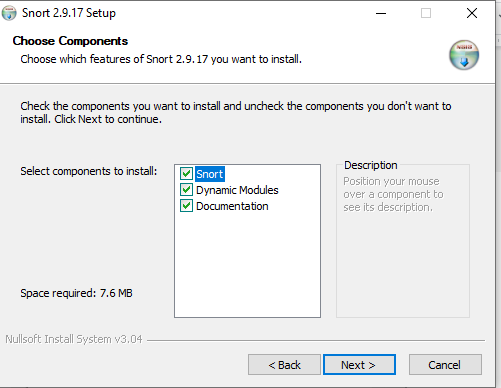Minimize the Snort Setup window
Screen dimensions: 501x388
click(381, 13)
